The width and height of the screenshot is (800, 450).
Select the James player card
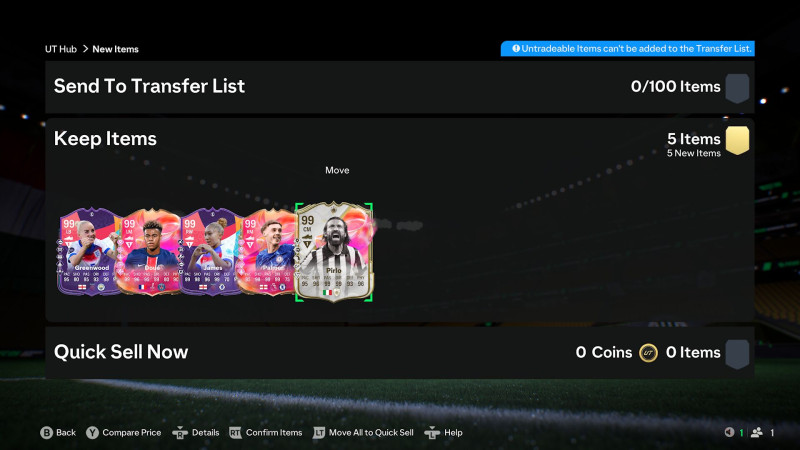[210, 252]
